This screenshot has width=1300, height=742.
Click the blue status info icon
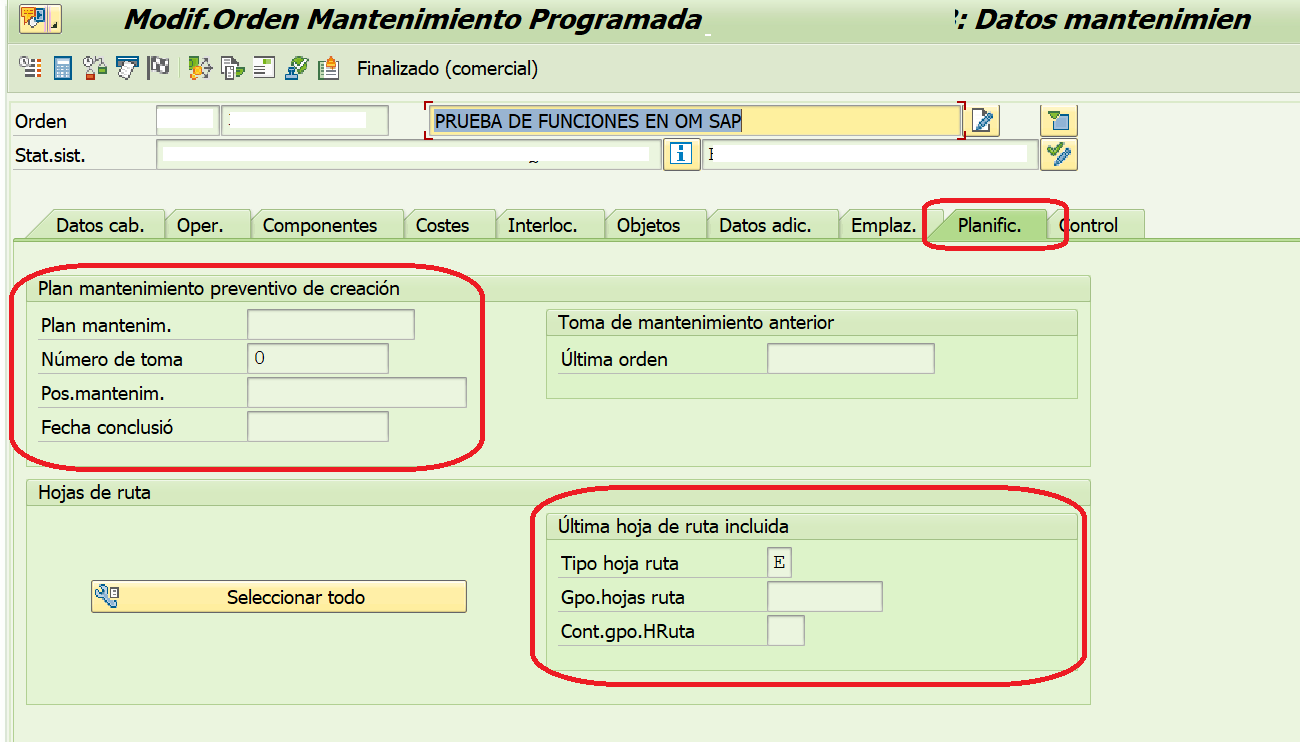681,154
